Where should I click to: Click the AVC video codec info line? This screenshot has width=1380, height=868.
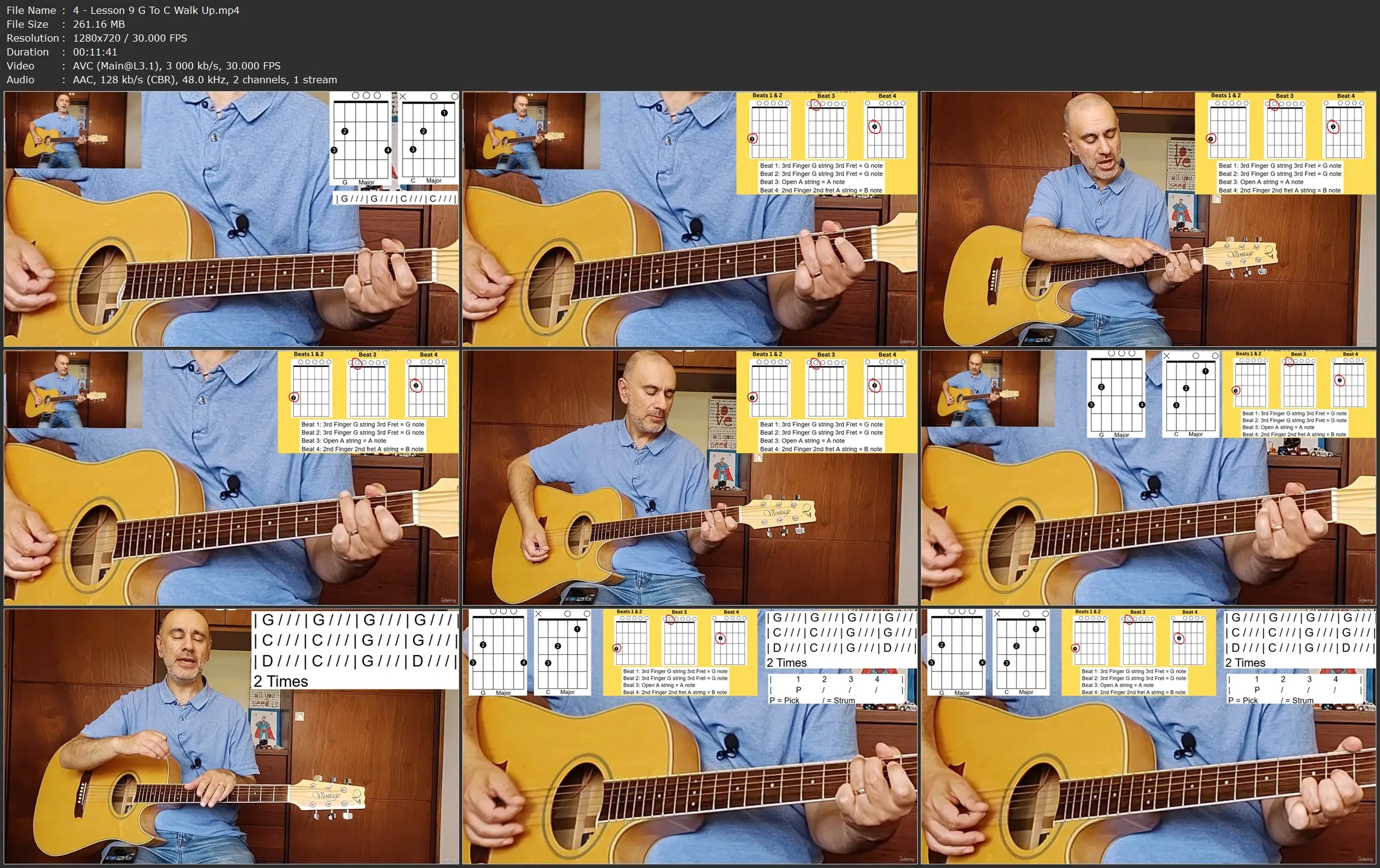pos(176,66)
